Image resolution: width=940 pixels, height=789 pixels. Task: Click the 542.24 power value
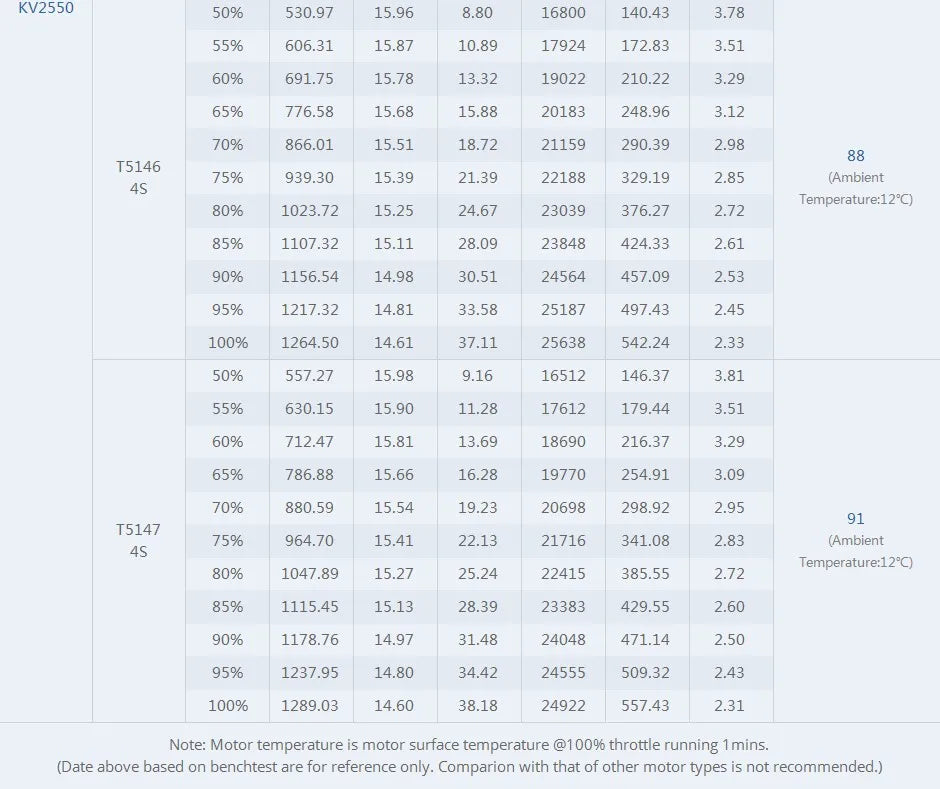pos(646,342)
